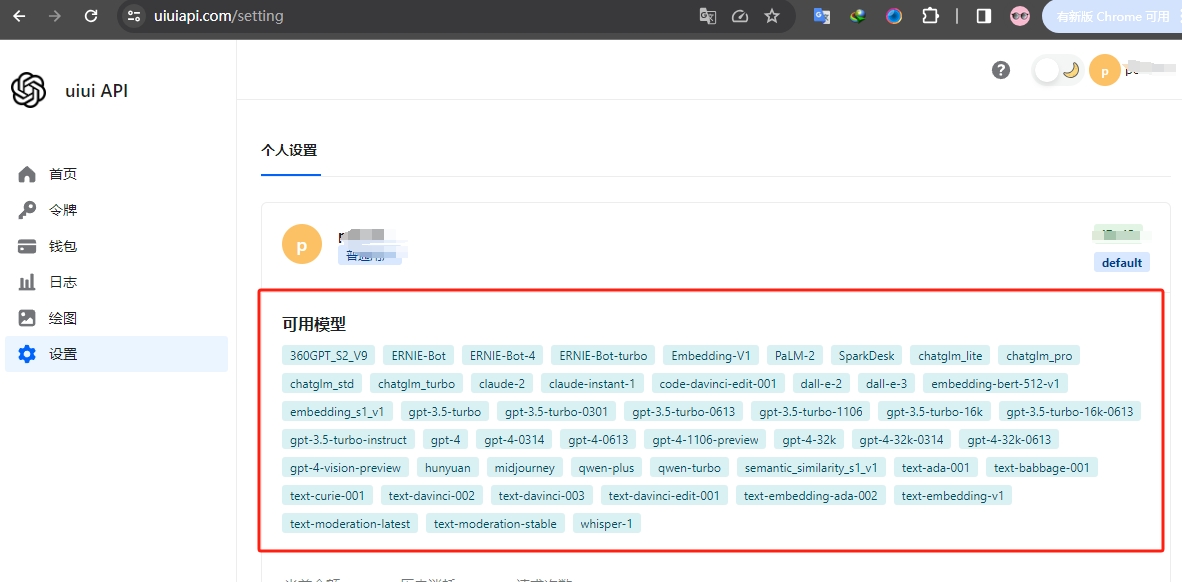Click the whisper-1 model tag
The width and height of the screenshot is (1182, 582).
pos(607,524)
